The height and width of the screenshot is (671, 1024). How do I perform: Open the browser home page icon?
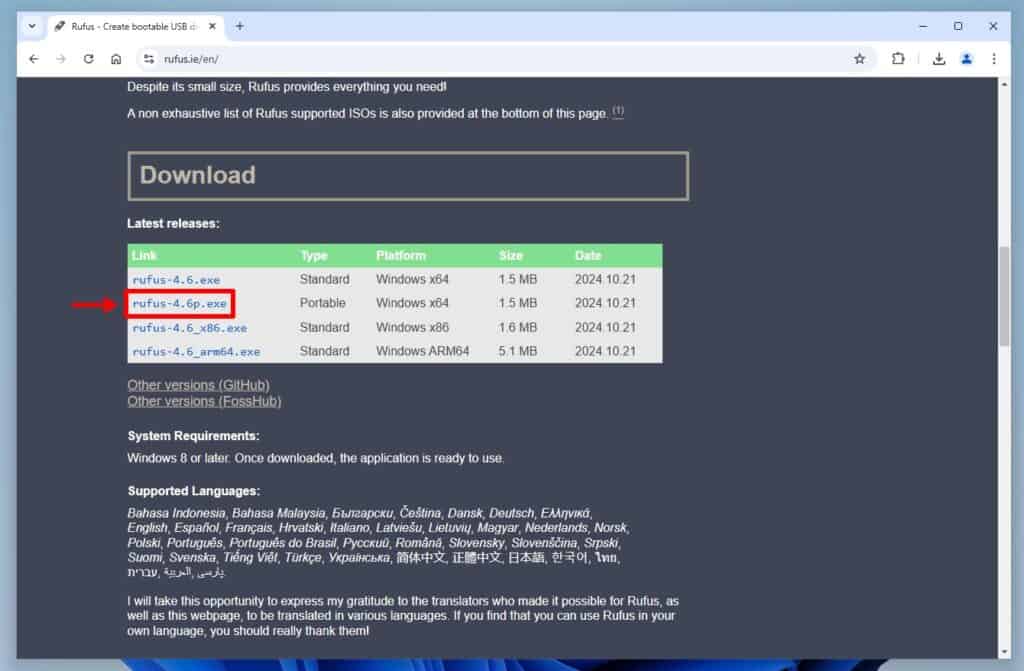tap(116, 59)
